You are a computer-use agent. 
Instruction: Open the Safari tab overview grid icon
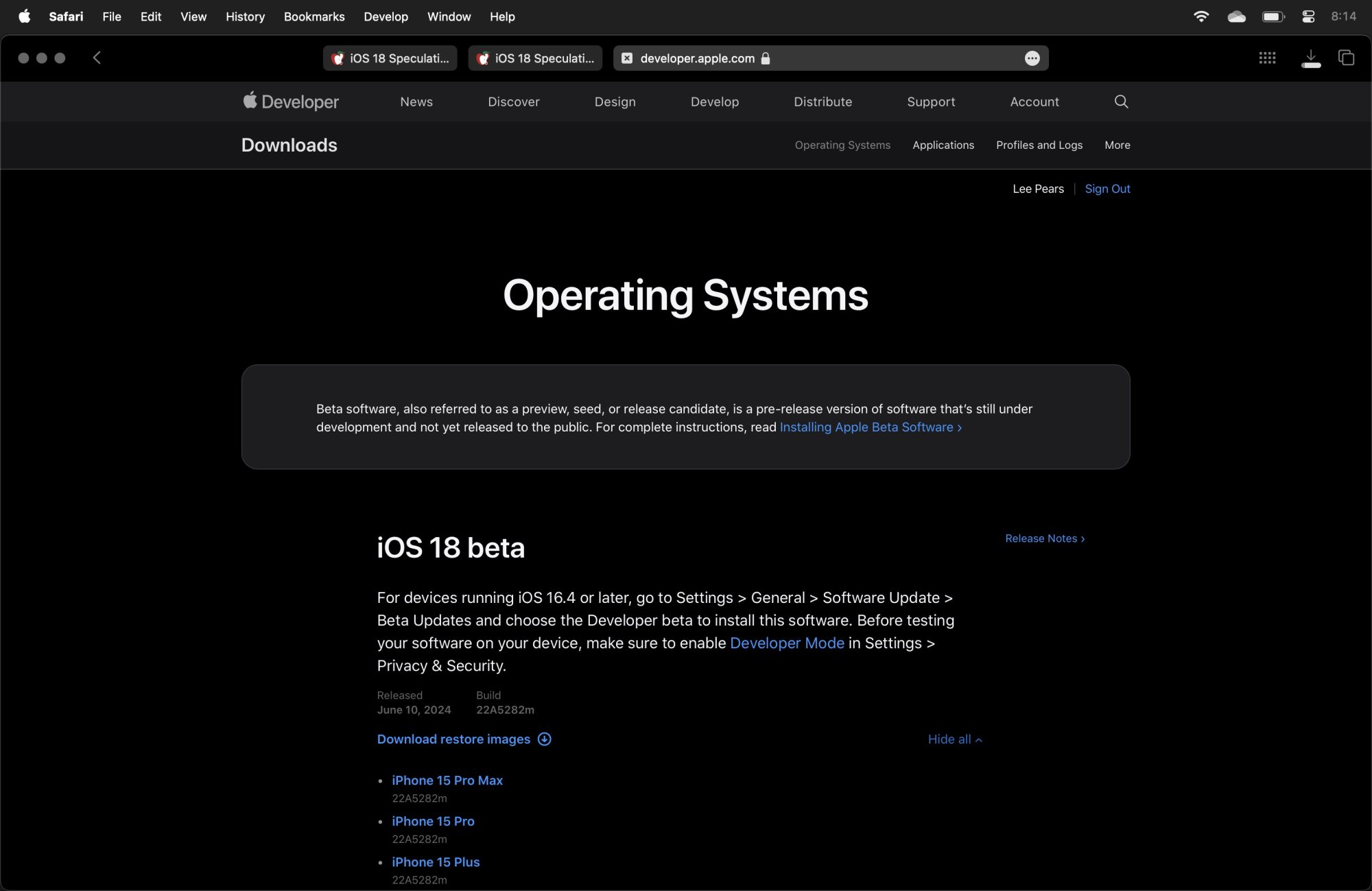pyautogui.click(x=1267, y=58)
